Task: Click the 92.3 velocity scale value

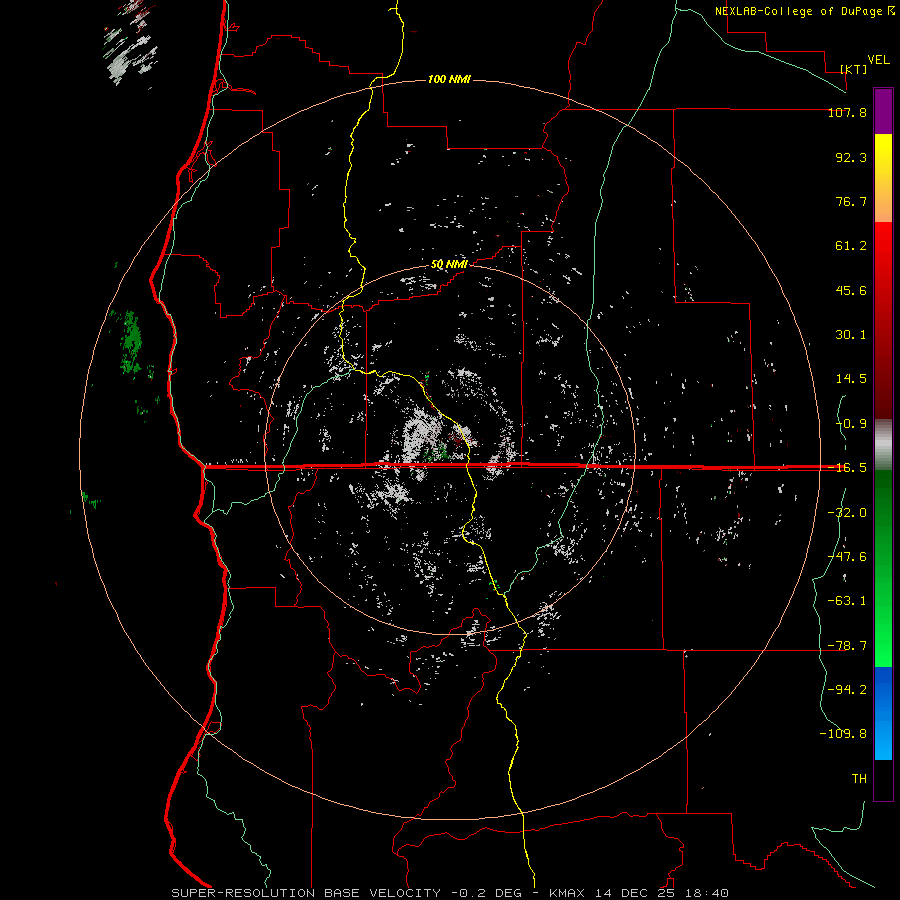Action: point(851,157)
